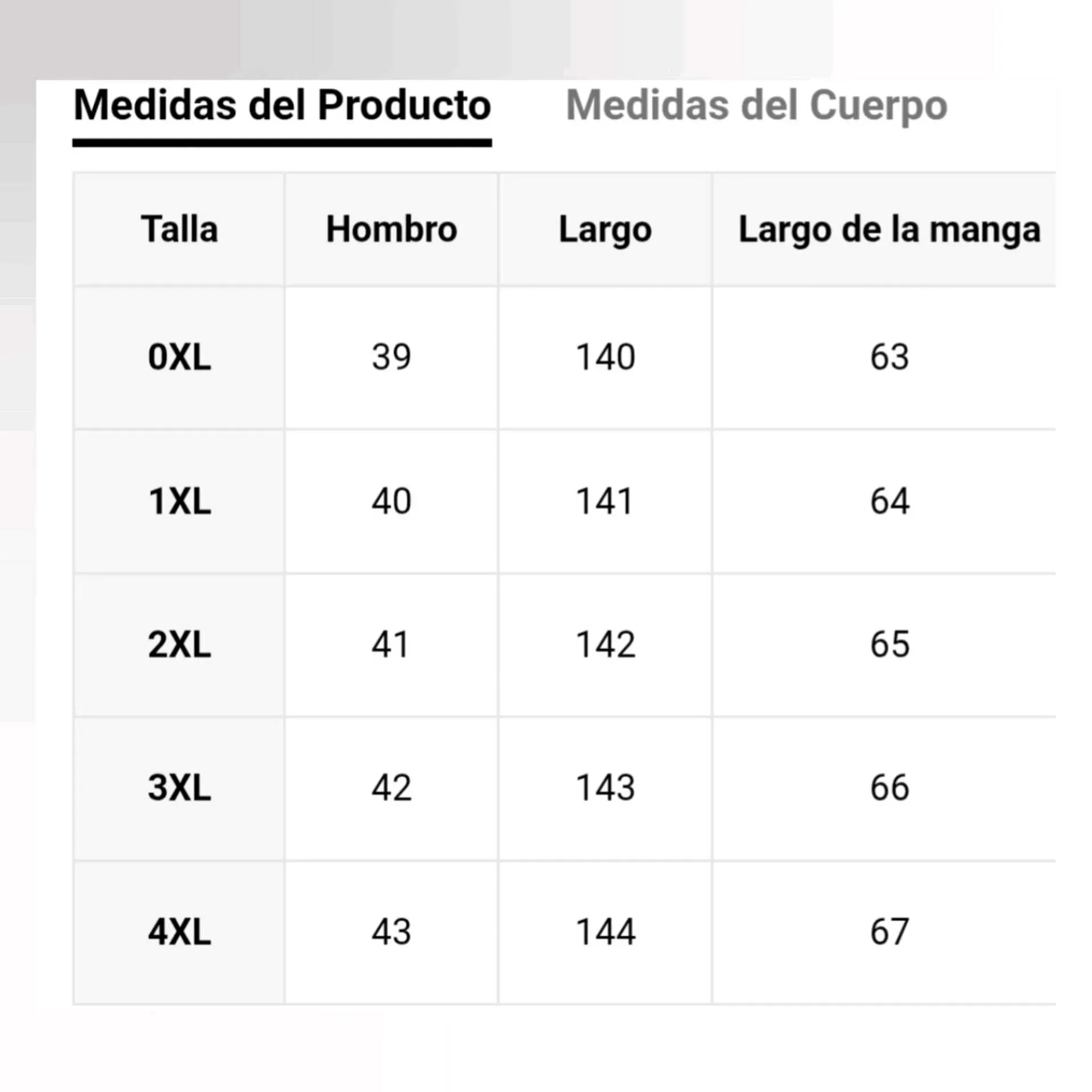Click the sleeve length value 65
The height and width of the screenshot is (1092, 1092).
[889, 645]
